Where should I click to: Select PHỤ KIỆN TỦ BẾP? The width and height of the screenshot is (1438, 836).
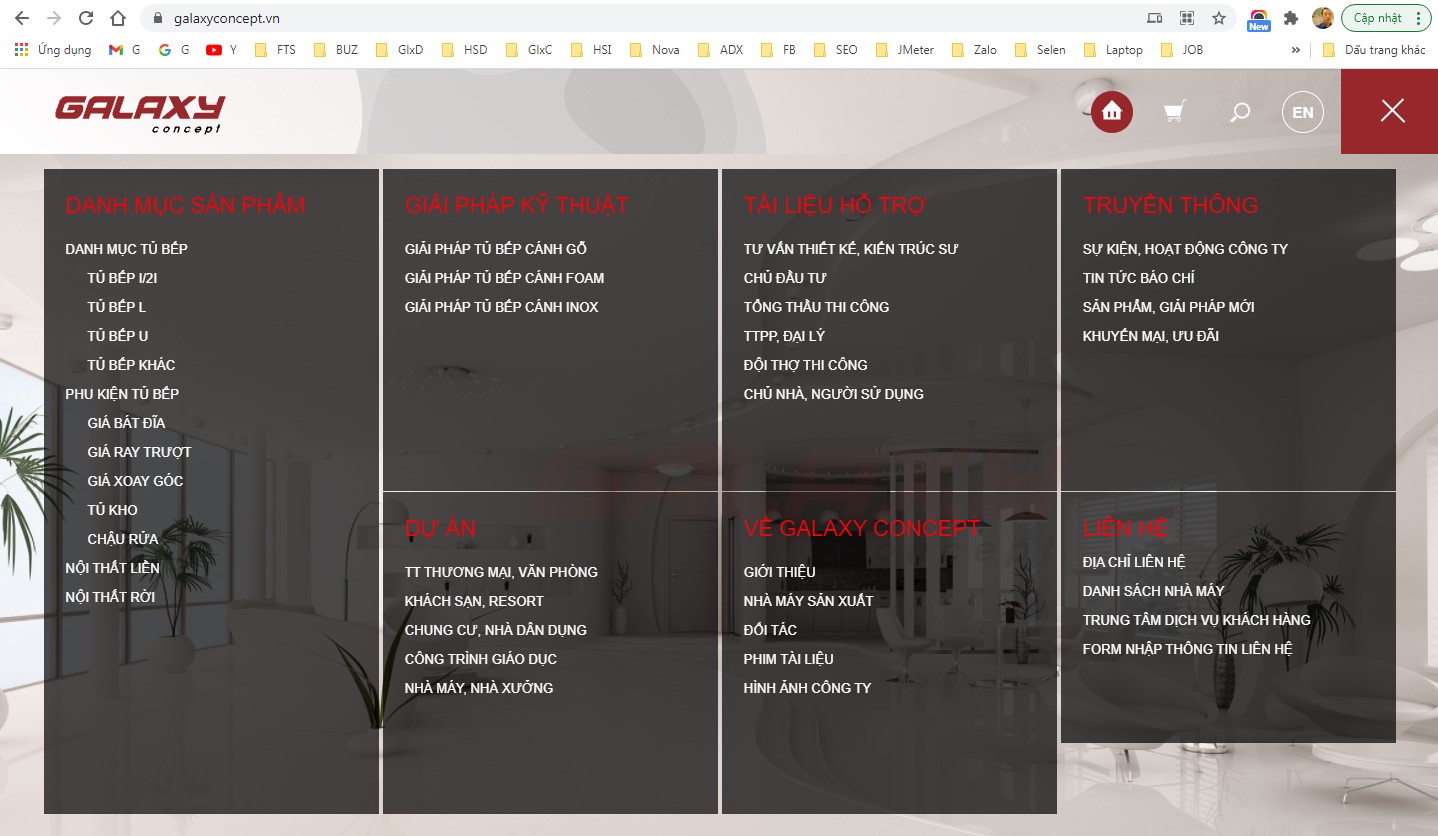pyautogui.click(x=122, y=394)
